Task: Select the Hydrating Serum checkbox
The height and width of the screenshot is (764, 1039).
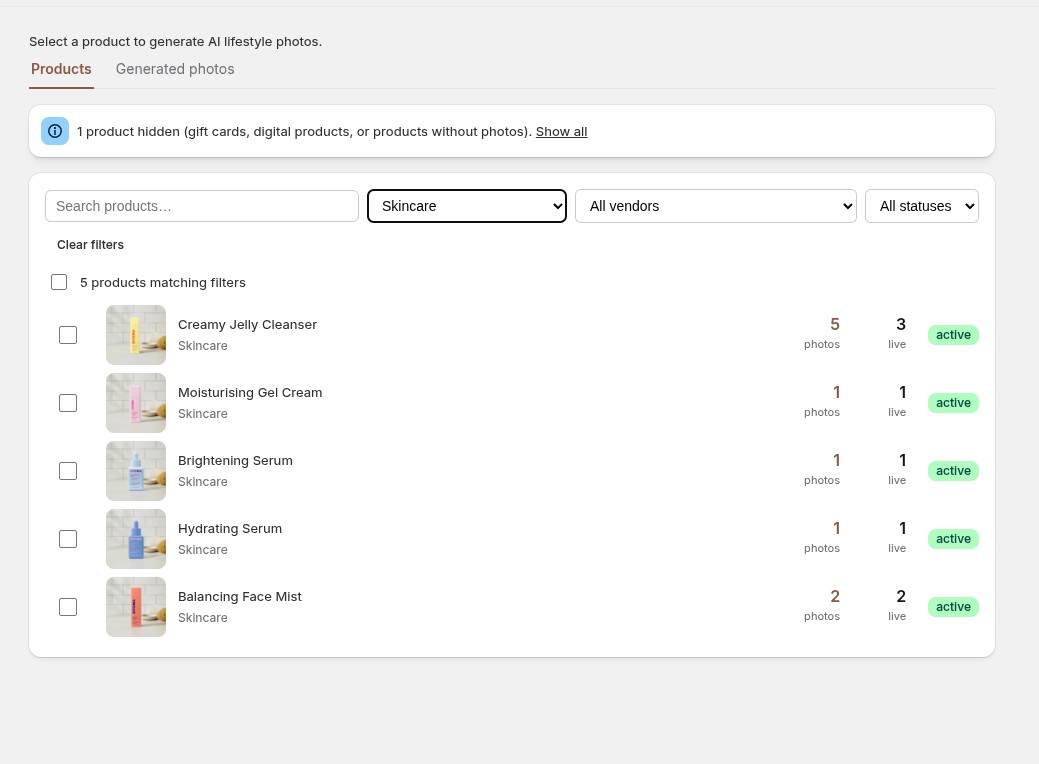Action: pos(68,539)
